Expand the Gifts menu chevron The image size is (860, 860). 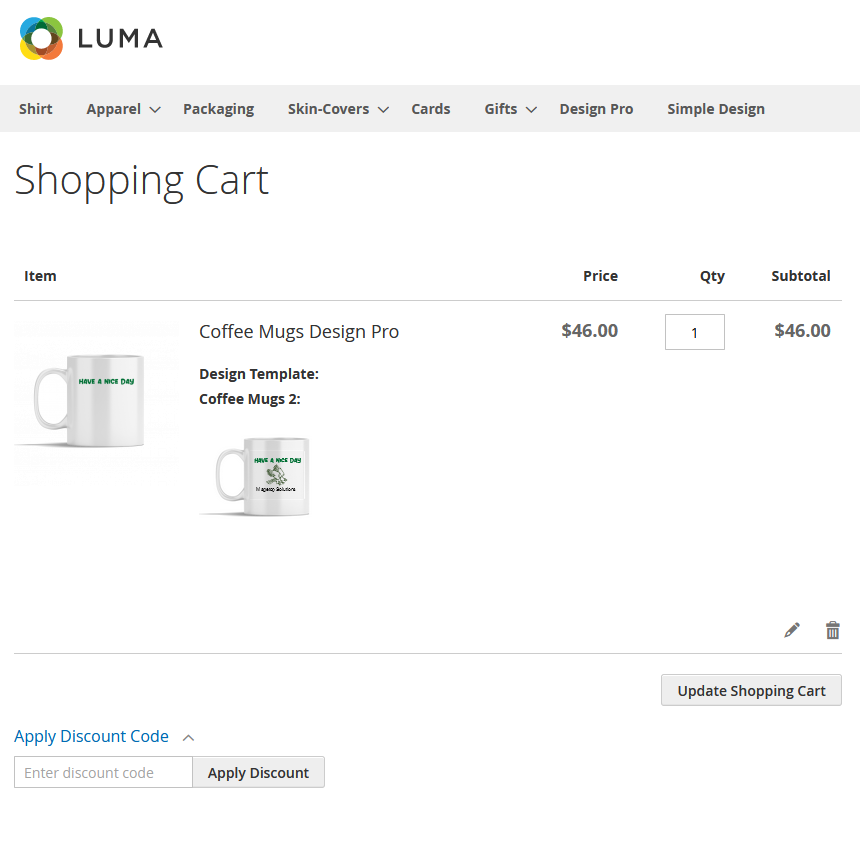click(531, 110)
